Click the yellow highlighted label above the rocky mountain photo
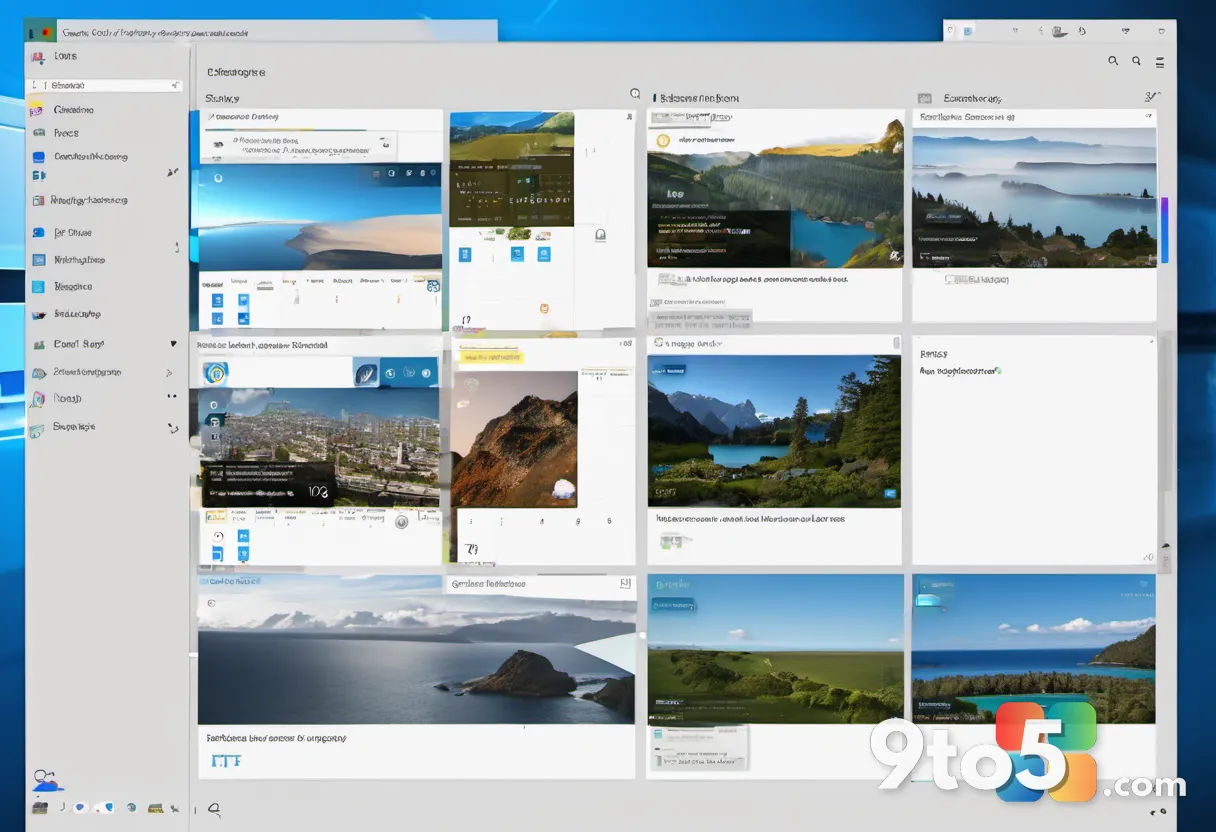Viewport: 1216px width, 832px height. pos(490,356)
